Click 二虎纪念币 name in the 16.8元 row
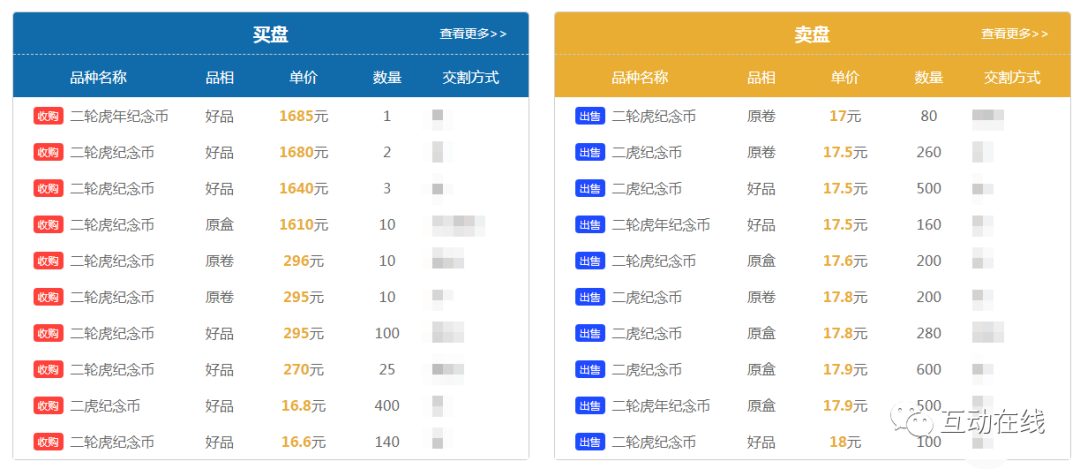 [105, 406]
